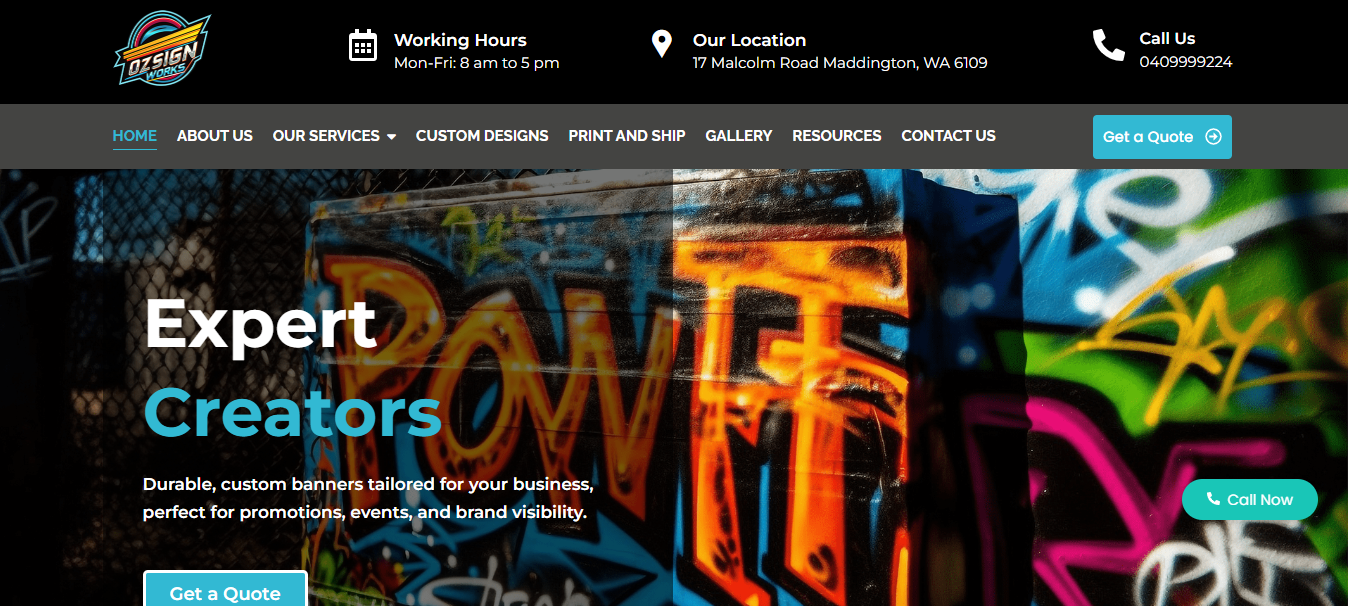Click the phone icon in Call Now button
The width and height of the screenshot is (1348, 606).
pyautogui.click(x=1213, y=499)
